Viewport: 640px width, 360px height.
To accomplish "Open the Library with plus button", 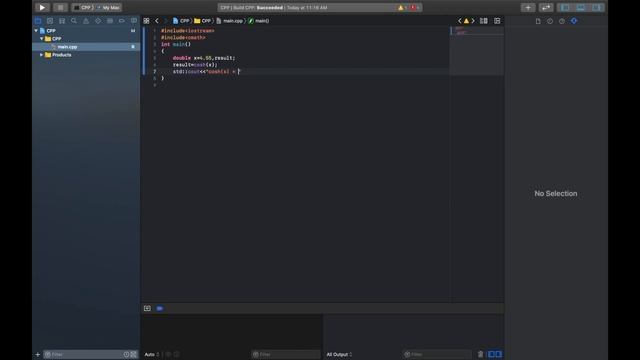I will (528, 7).
